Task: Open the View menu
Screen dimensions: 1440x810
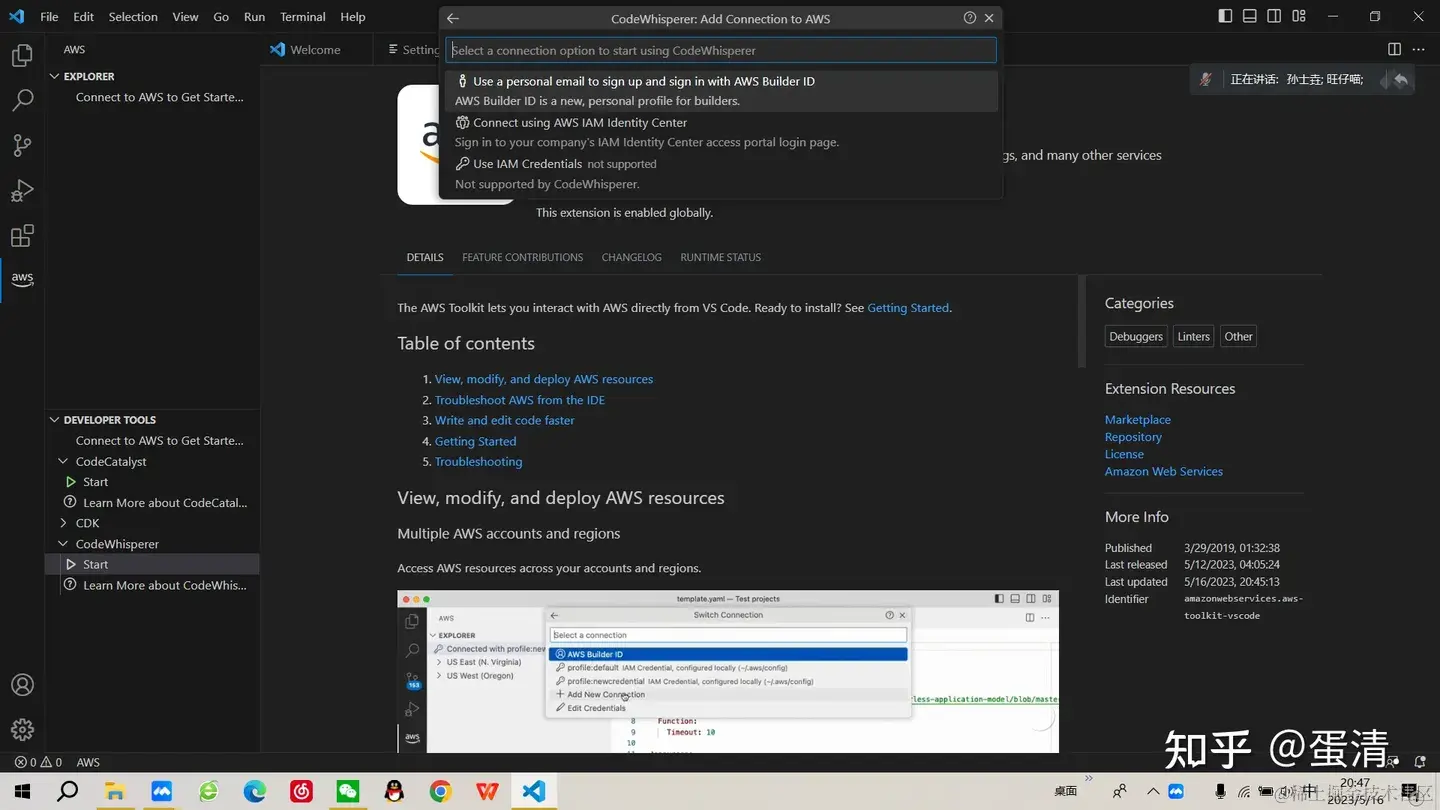Action: (185, 17)
